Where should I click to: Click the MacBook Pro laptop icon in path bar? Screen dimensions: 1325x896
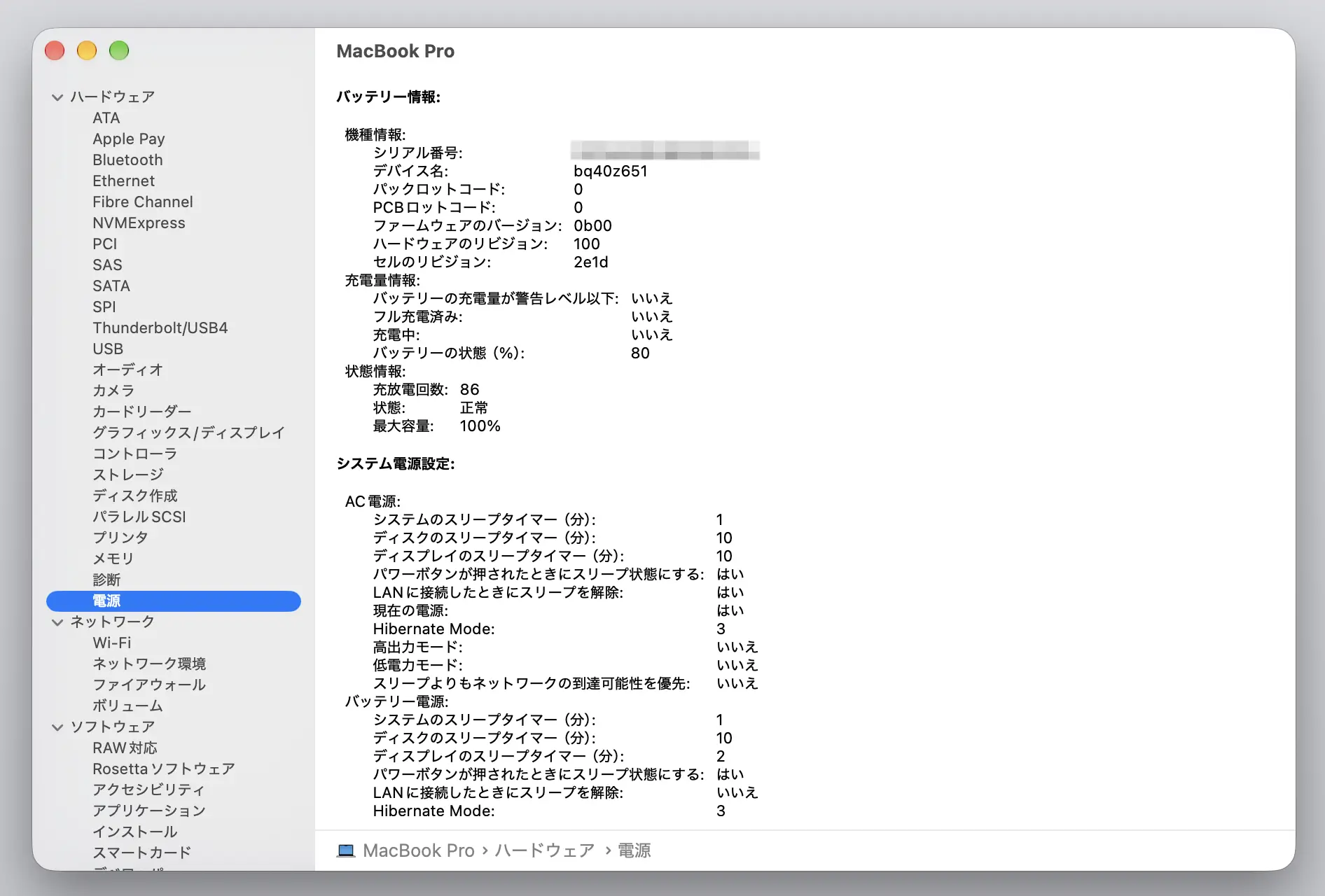click(346, 850)
